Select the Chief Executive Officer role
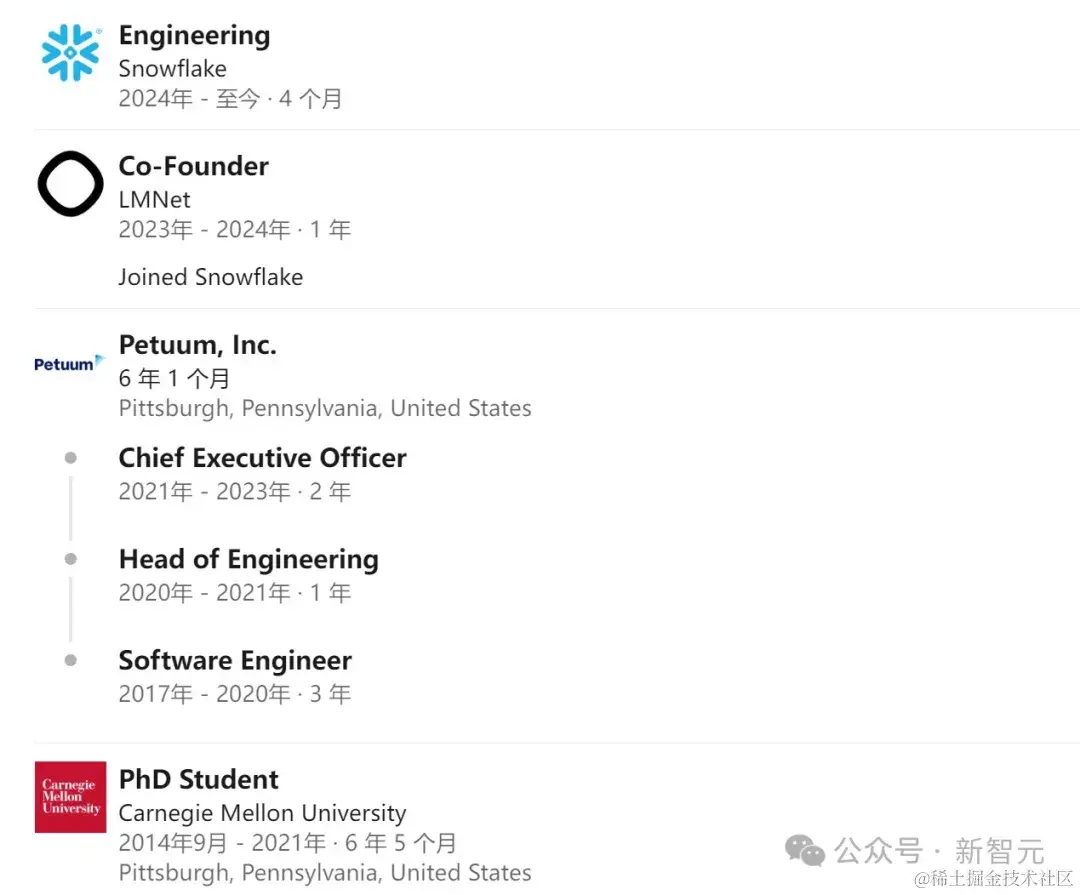Screen dimensions: 1080x895 tap(262, 458)
